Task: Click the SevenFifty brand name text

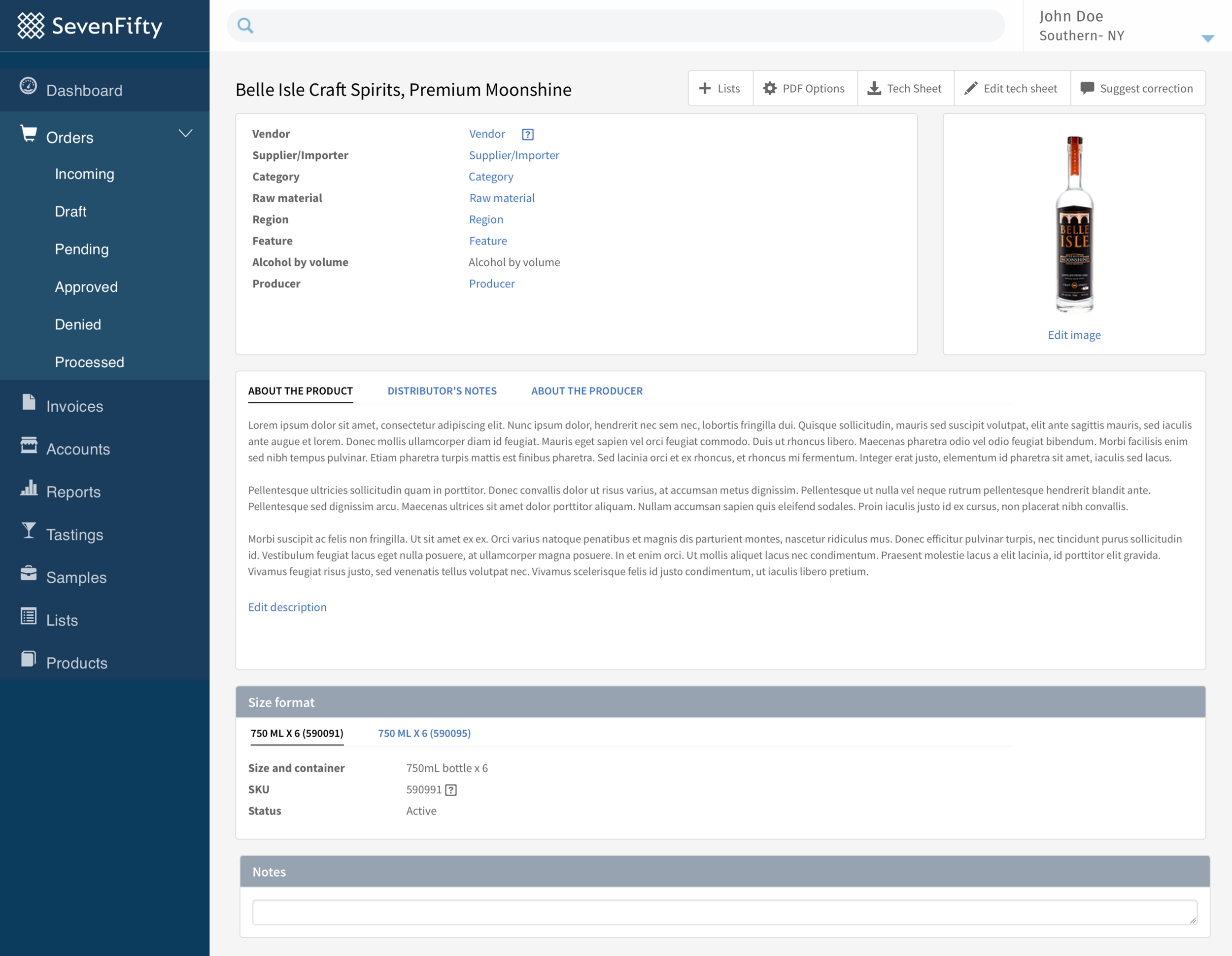Action: (x=107, y=27)
